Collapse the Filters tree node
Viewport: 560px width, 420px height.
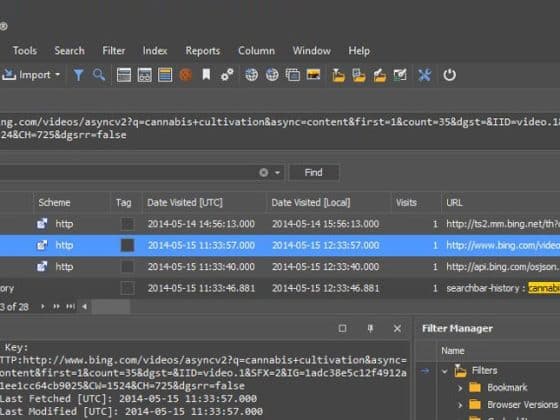point(445,371)
